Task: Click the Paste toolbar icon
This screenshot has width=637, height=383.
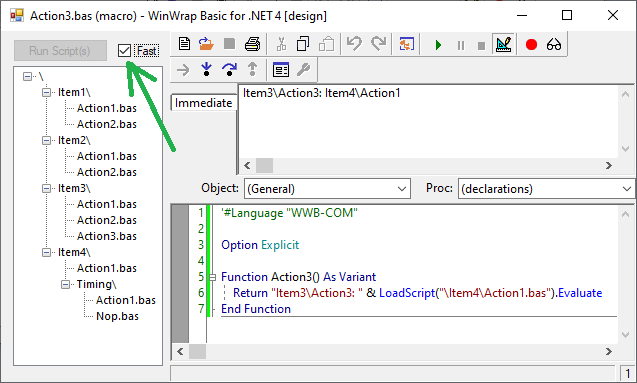Action: point(326,44)
